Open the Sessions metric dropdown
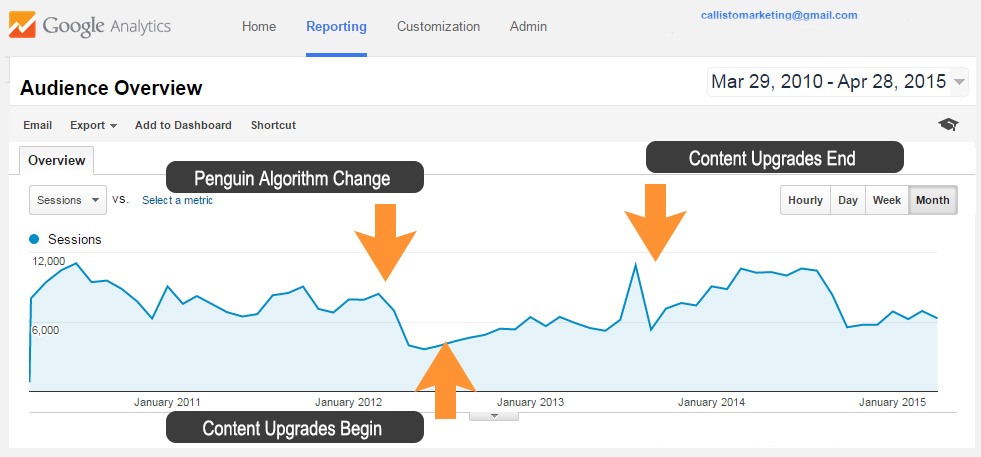Viewport: 981px width, 457px height. pyautogui.click(x=68, y=200)
